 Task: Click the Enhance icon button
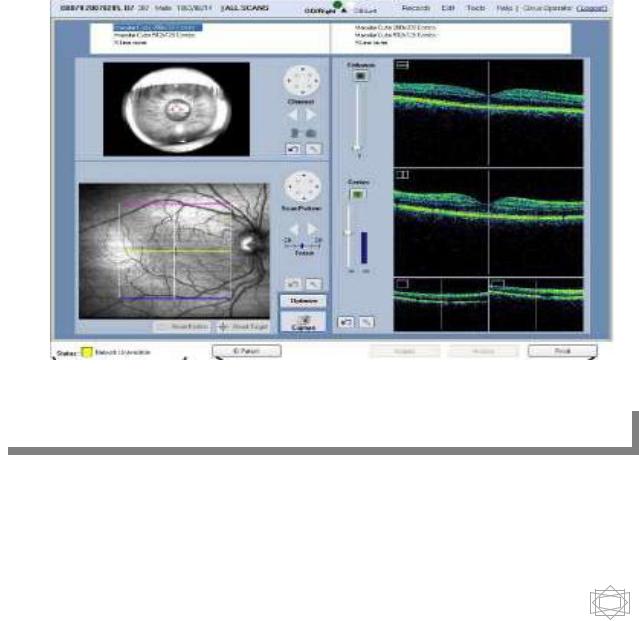click(x=361, y=76)
